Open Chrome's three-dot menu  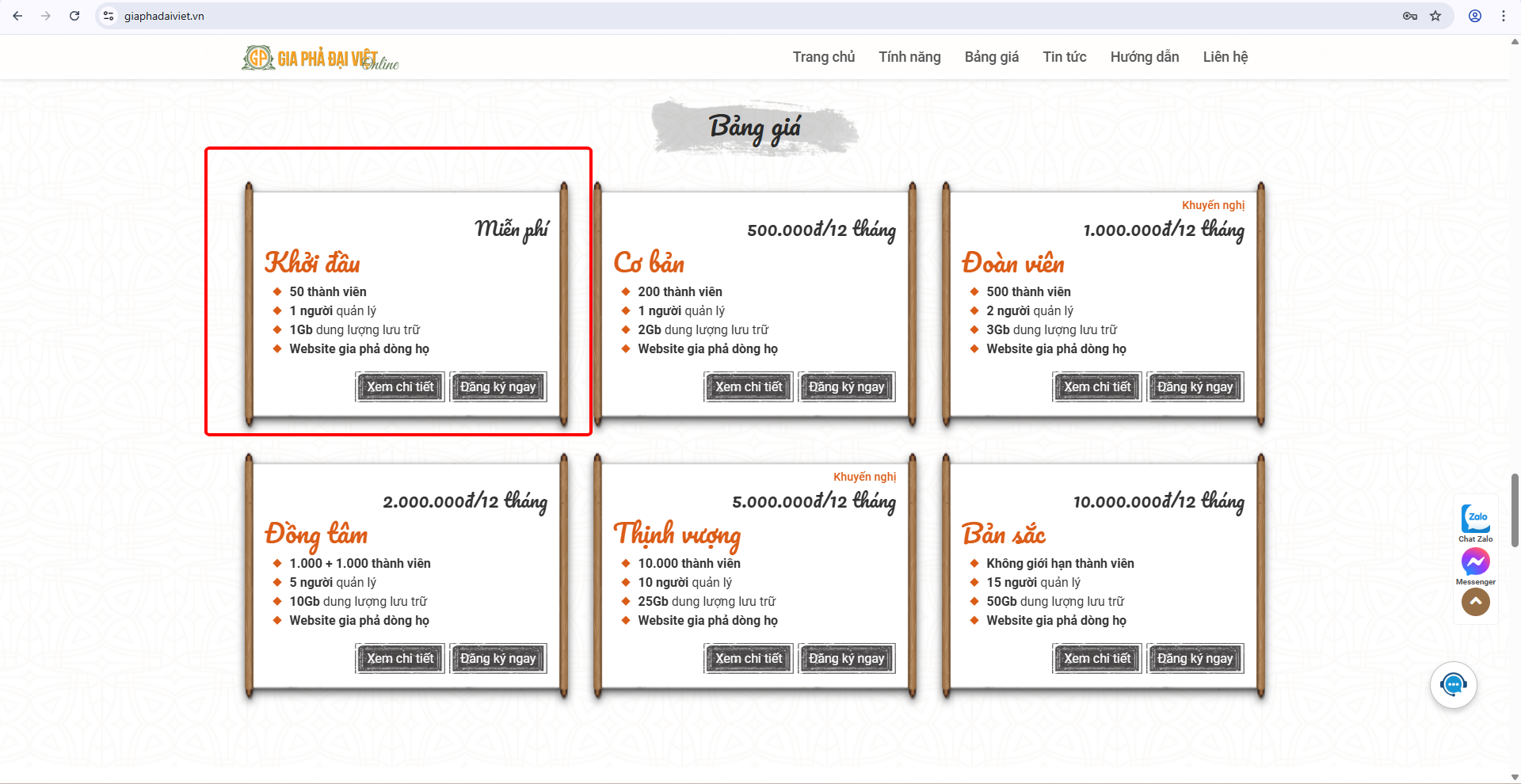click(x=1503, y=16)
